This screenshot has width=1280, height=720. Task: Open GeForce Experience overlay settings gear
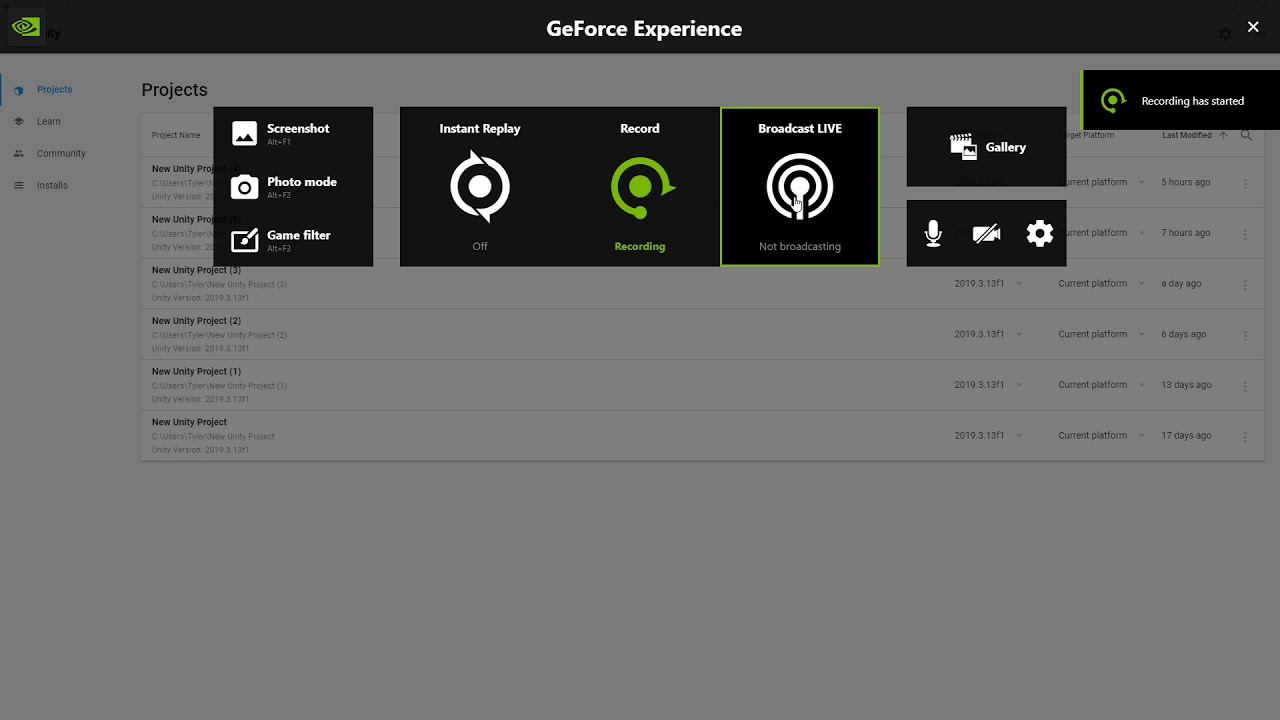(x=1040, y=234)
